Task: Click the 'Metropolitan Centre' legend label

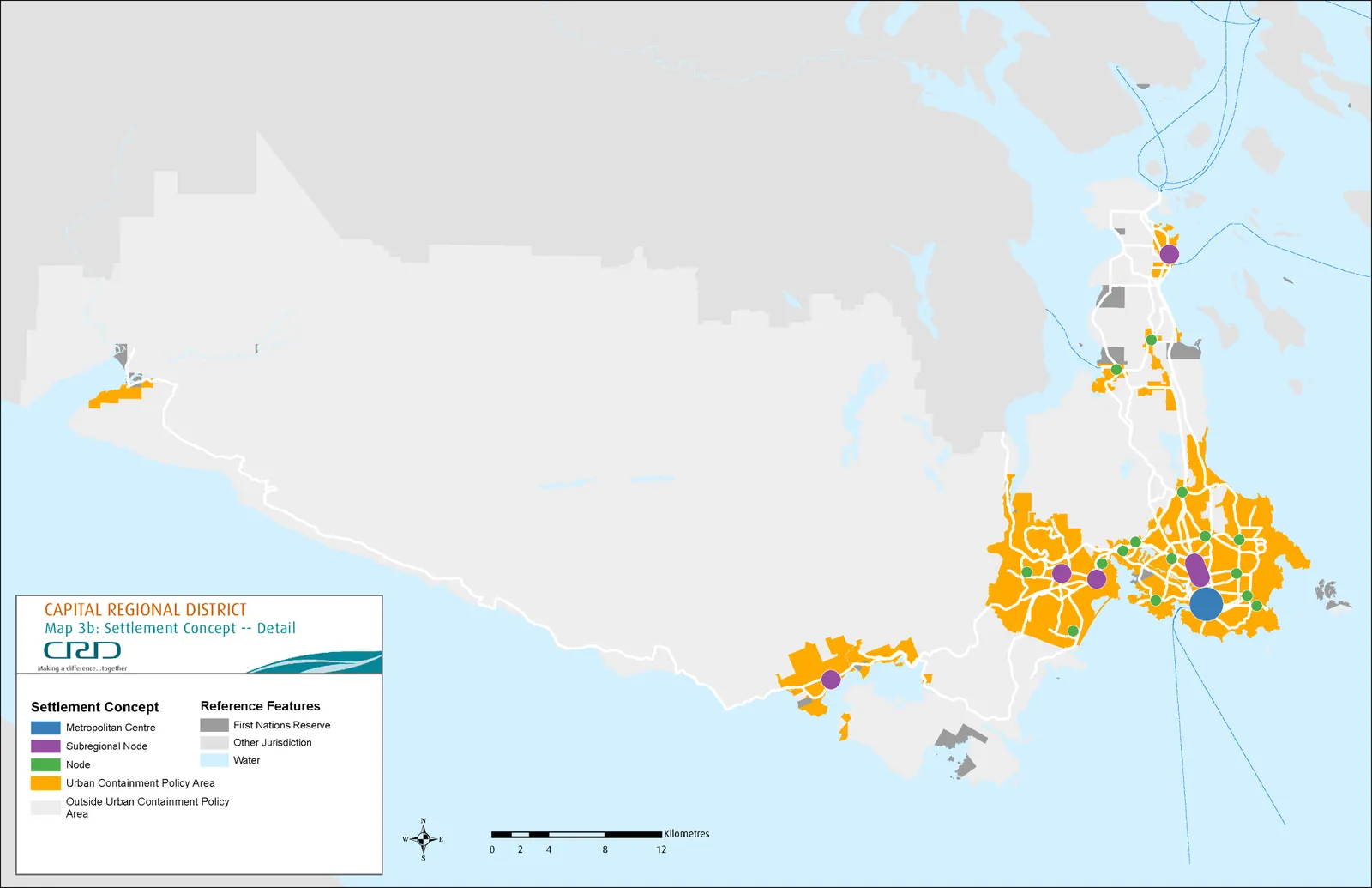Action: 111,728
